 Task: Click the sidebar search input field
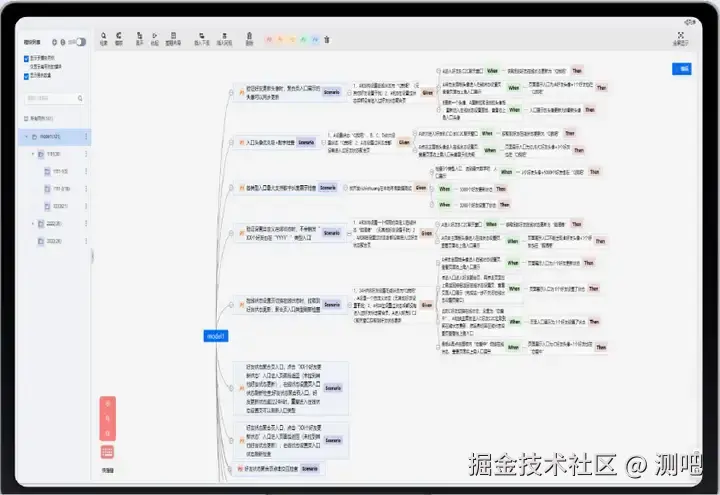click(54, 98)
